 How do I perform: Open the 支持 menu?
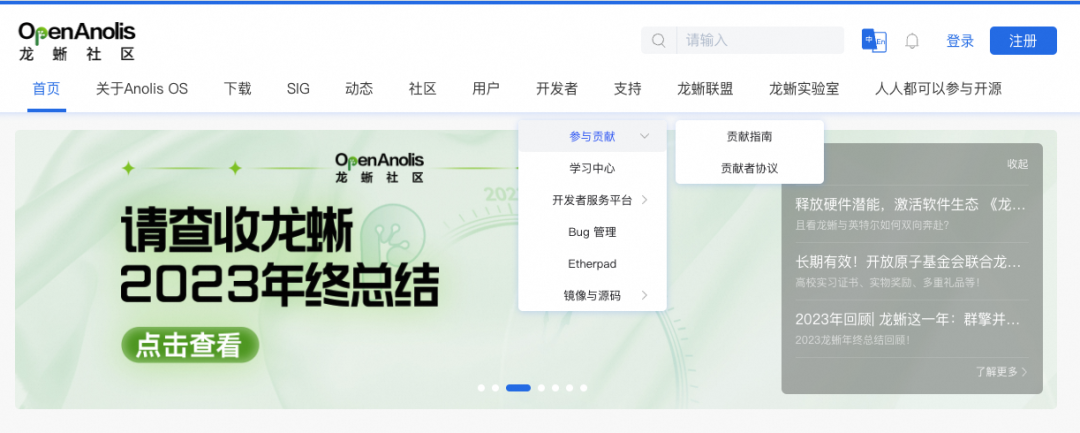coord(627,89)
